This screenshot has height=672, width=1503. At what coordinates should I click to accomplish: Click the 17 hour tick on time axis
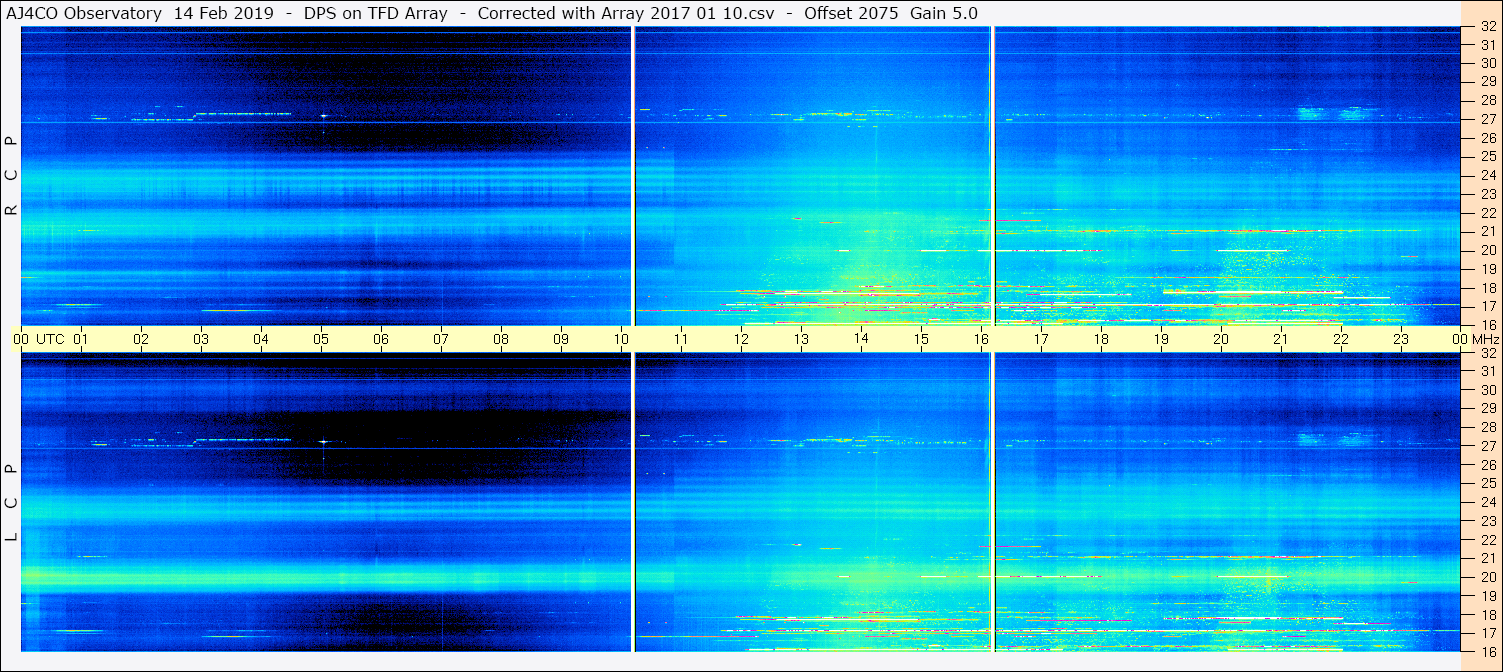coord(1041,339)
